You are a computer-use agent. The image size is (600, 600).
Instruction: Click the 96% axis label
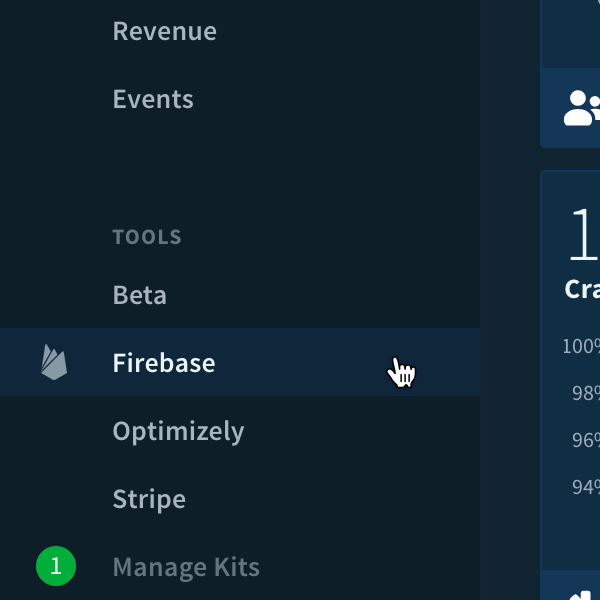pyautogui.click(x=585, y=440)
